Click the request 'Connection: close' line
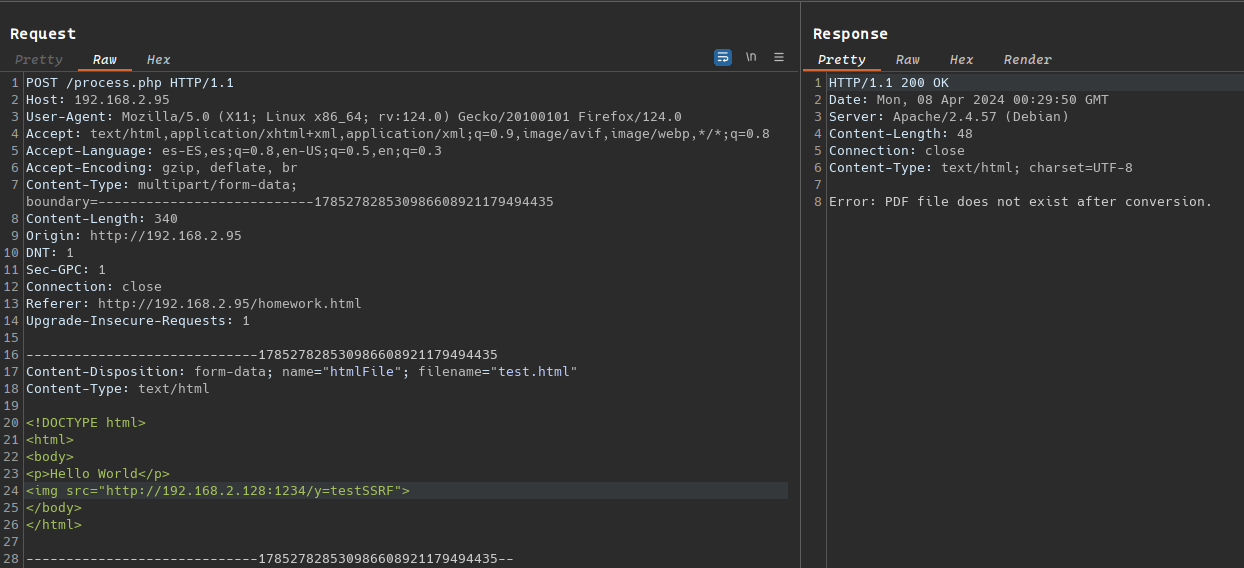1244x568 pixels. 94,287
